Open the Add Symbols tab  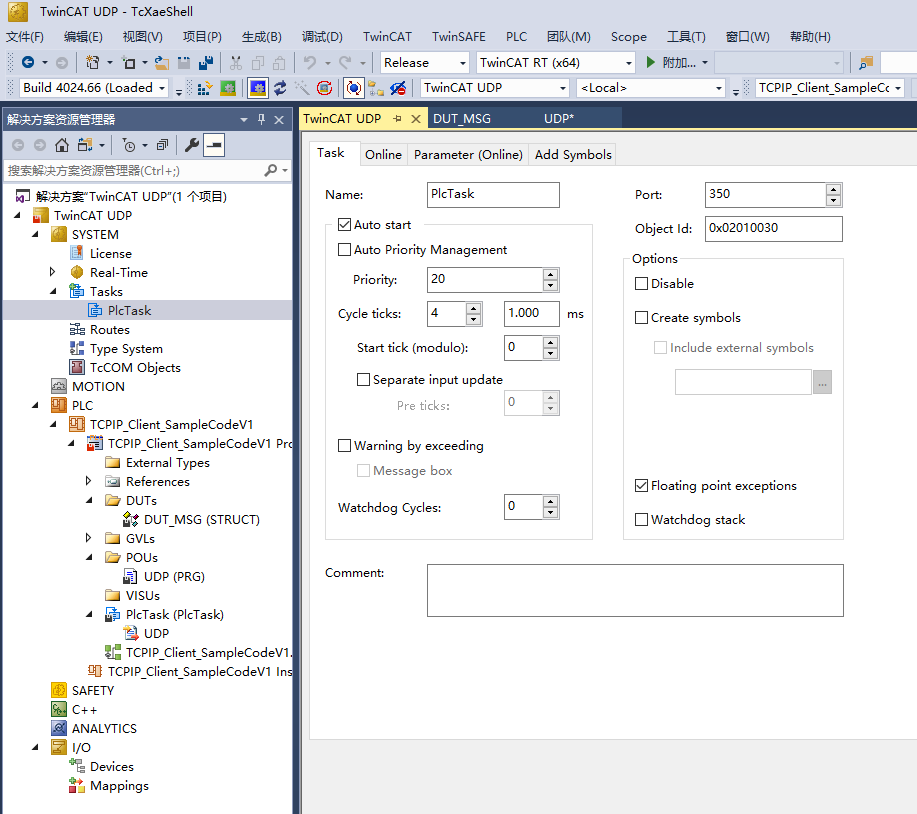pyautogui.click(x=573, y=155)
